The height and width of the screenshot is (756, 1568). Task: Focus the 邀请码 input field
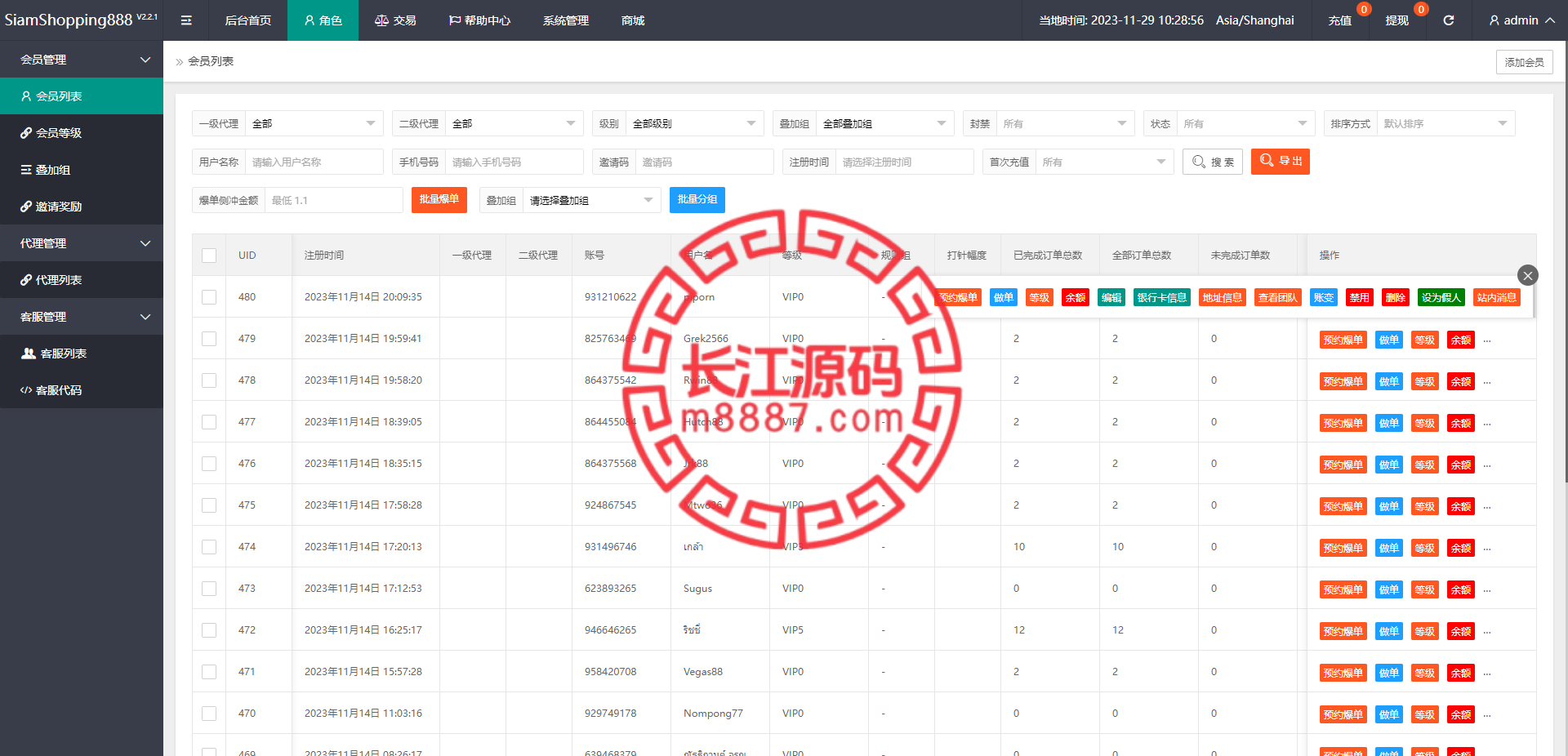pos(704,162)
